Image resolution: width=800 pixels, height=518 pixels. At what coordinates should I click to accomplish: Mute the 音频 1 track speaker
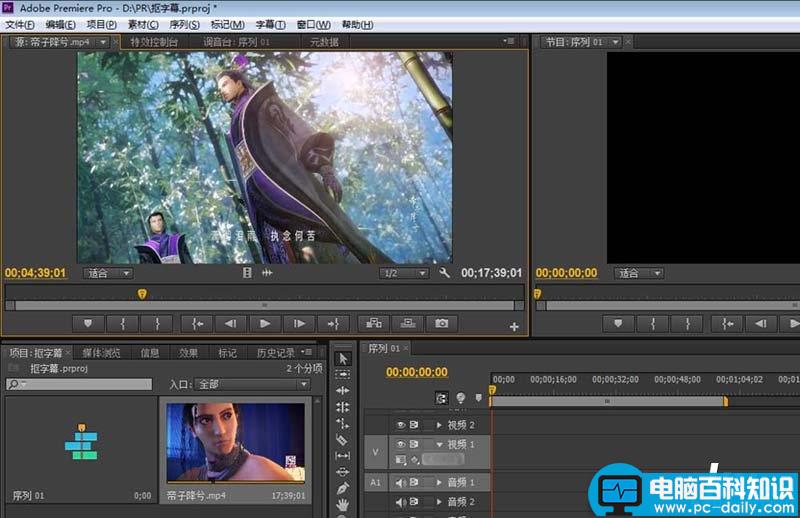point(401,482)
